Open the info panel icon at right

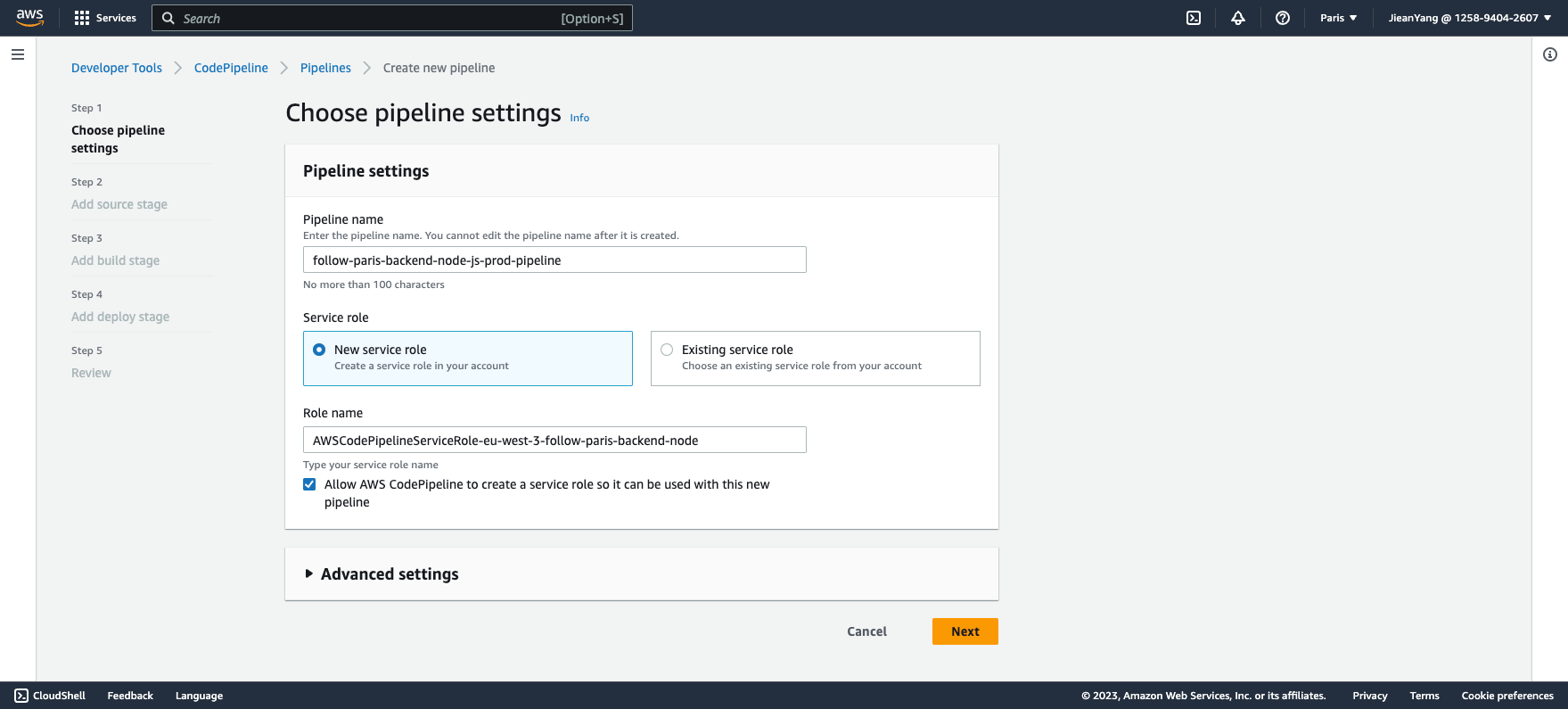click(x=1550, y=54)
